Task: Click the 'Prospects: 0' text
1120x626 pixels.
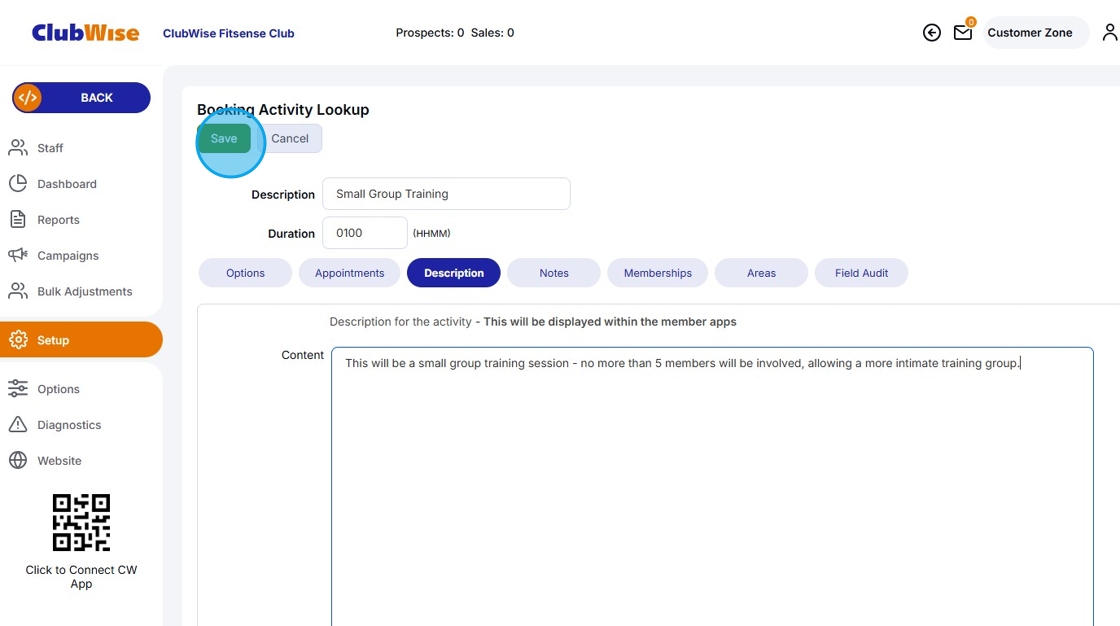Action: pos(430,33)
